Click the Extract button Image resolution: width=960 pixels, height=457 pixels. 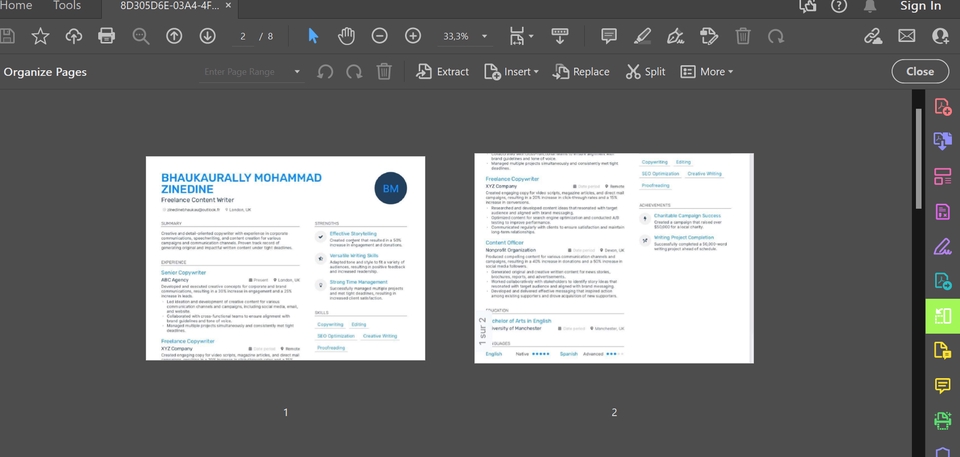442,72
